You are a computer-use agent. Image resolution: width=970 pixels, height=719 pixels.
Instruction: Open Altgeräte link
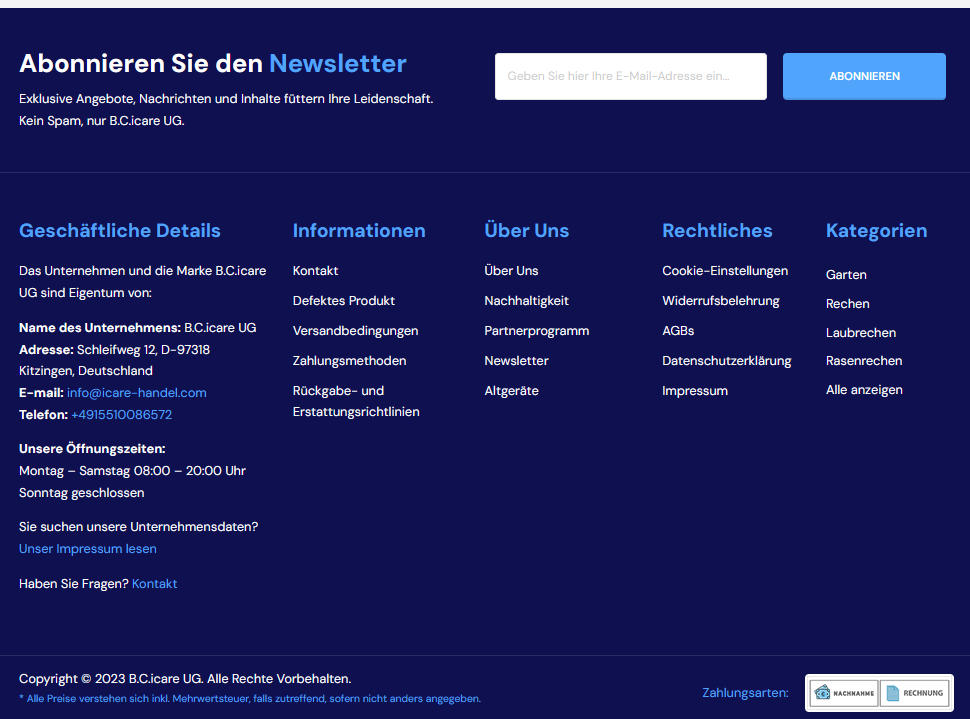[x=511, y=391]
